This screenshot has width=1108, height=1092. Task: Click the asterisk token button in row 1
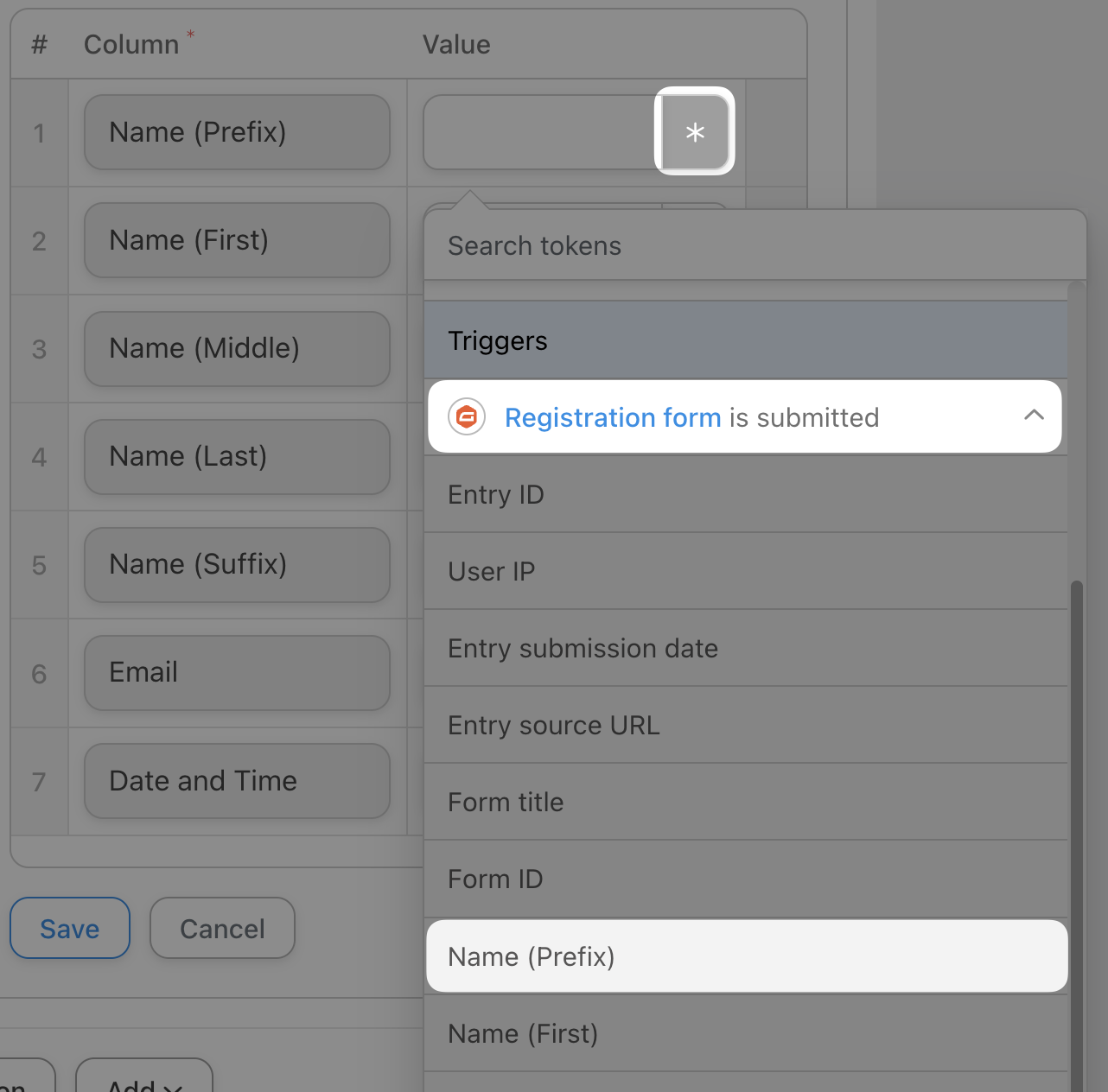pos(695,132)
